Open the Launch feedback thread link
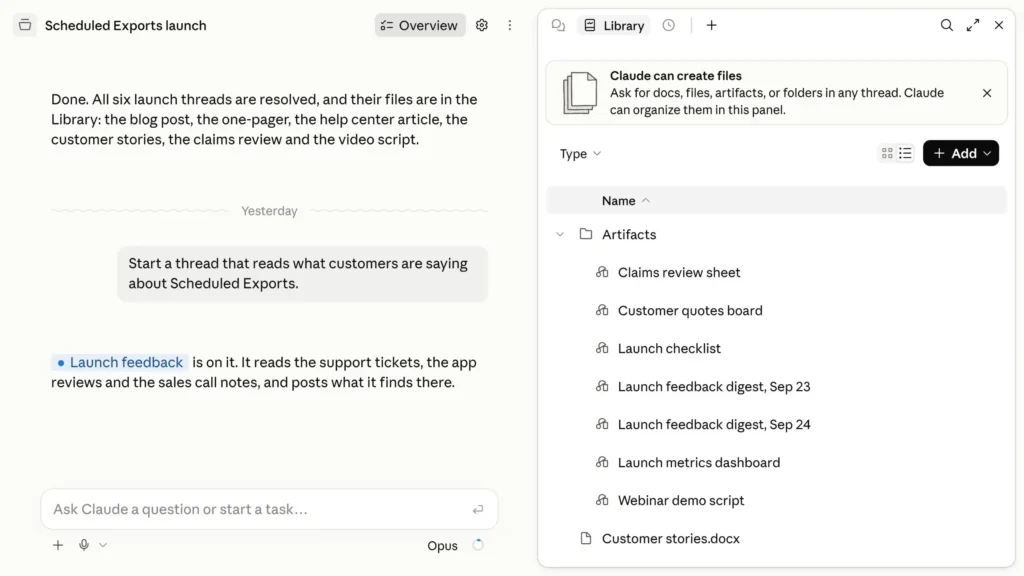The image size is (1024, 576). point(120,362)
